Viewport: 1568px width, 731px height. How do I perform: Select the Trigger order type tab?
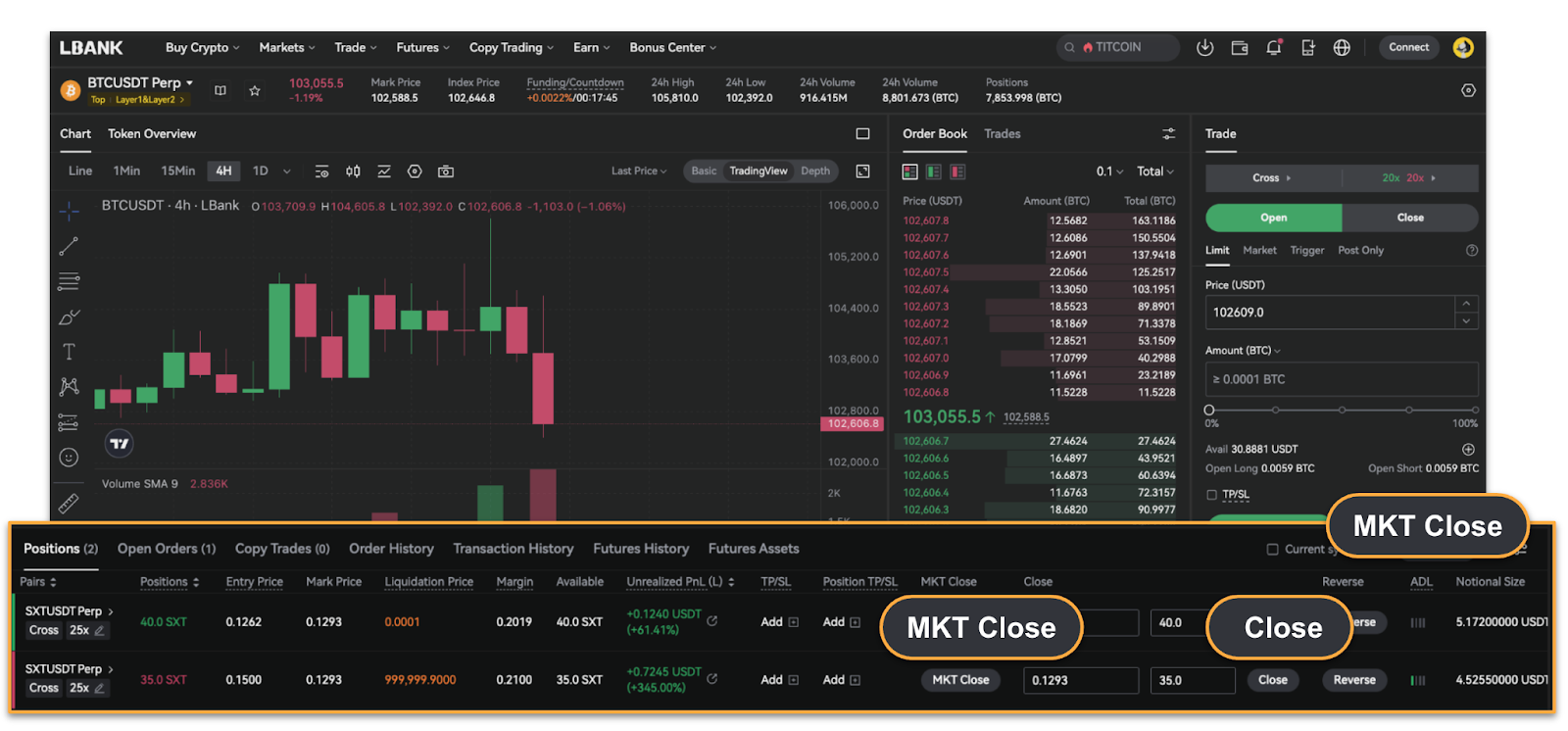pyautogui.click(x=1306, y=251)
